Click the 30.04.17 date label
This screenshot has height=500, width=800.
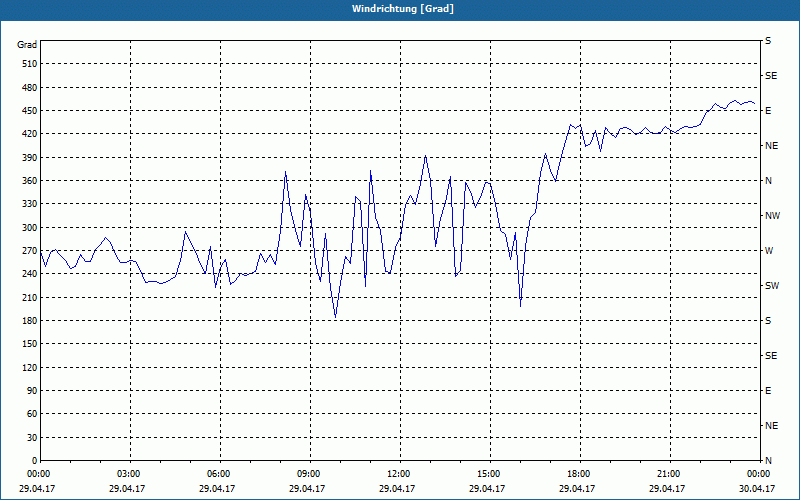point(757,488)
